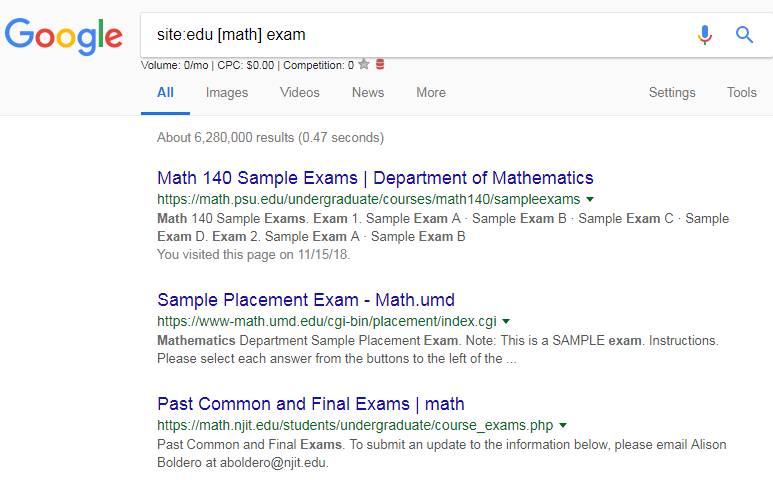Click the "Competition: 0" stat
The image size is (773, 480).
pyautogui.click(x=318, y=65)
